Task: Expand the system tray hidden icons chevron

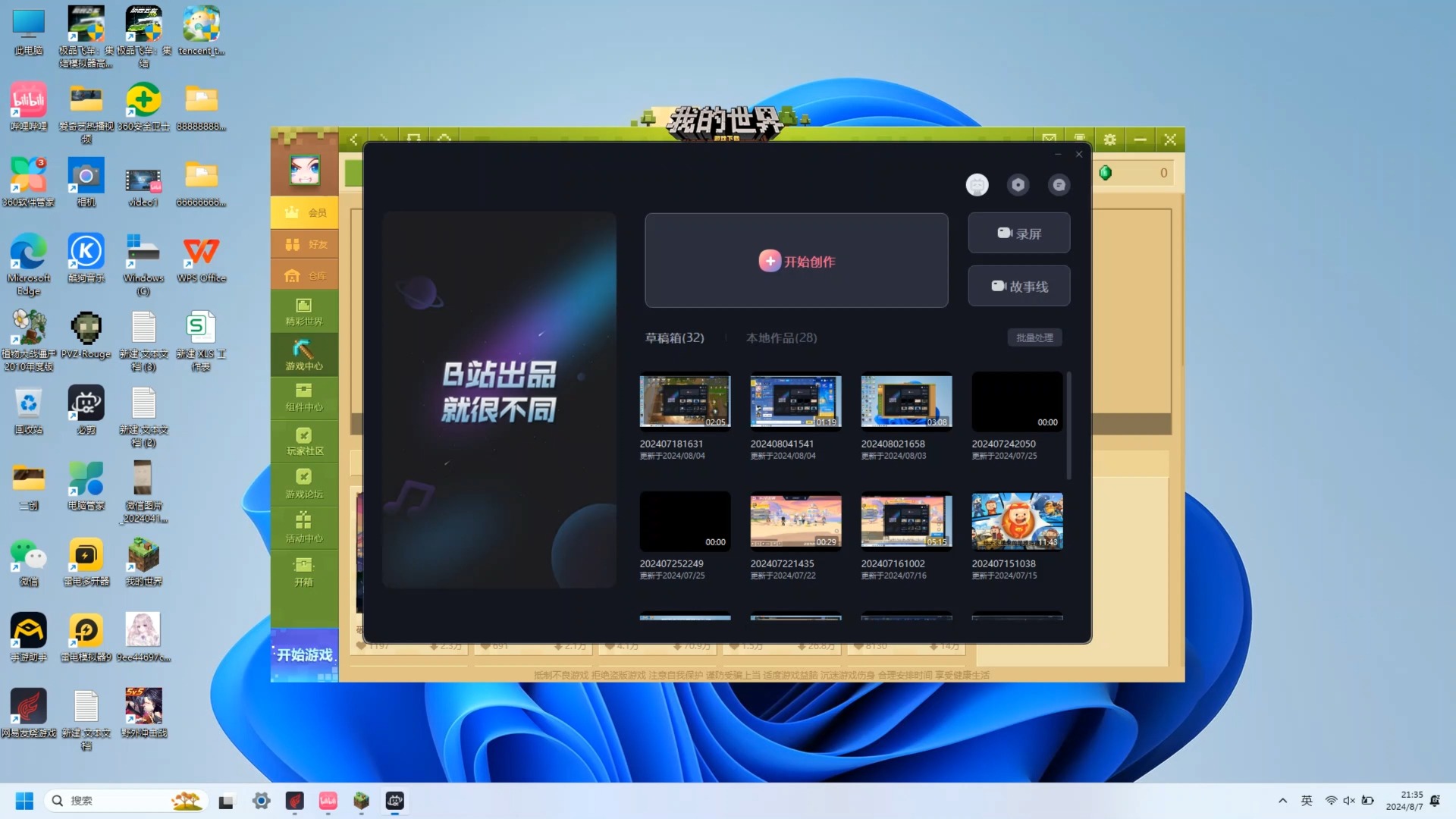Action: tap(1282, 801)
